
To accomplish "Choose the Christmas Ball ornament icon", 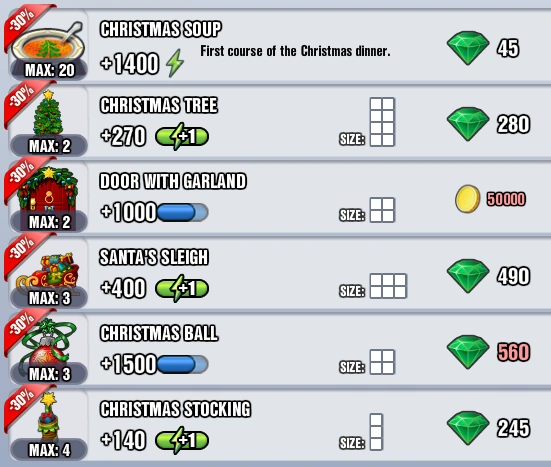I will pyautogui.click(x=48, y=343).
